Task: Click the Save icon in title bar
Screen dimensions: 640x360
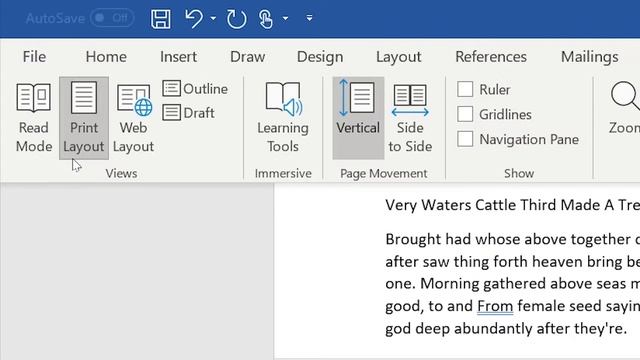Action: point(160,18)
